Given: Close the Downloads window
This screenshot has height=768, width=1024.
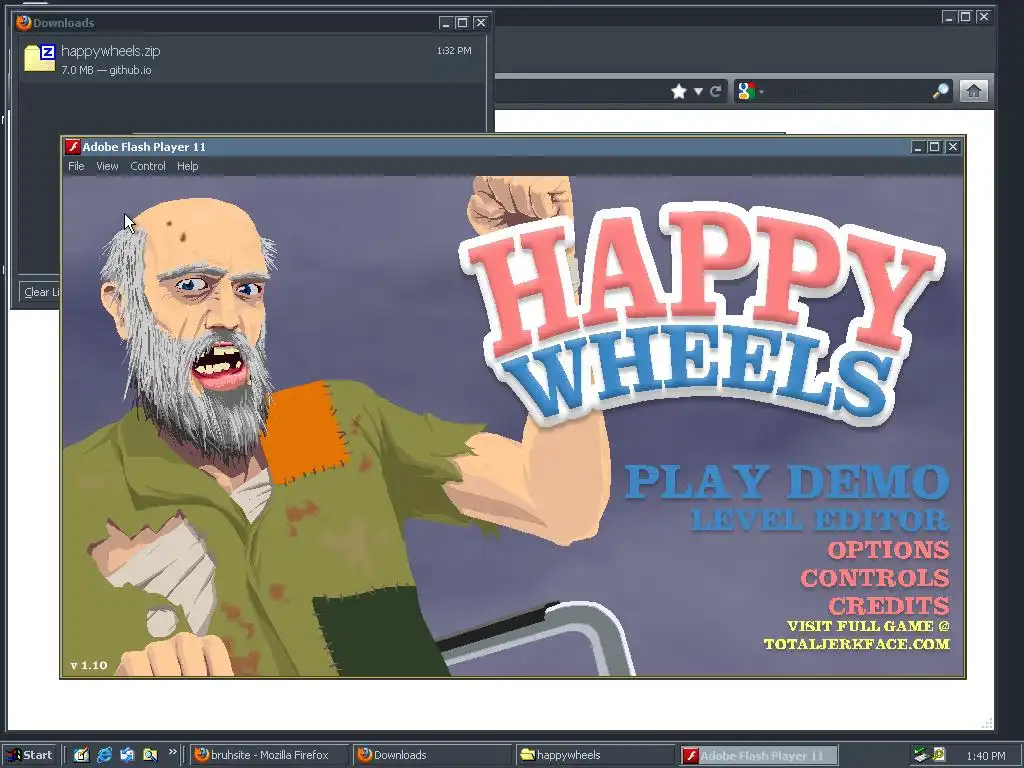Looking at the screenshot, I should tap(481, 23).
